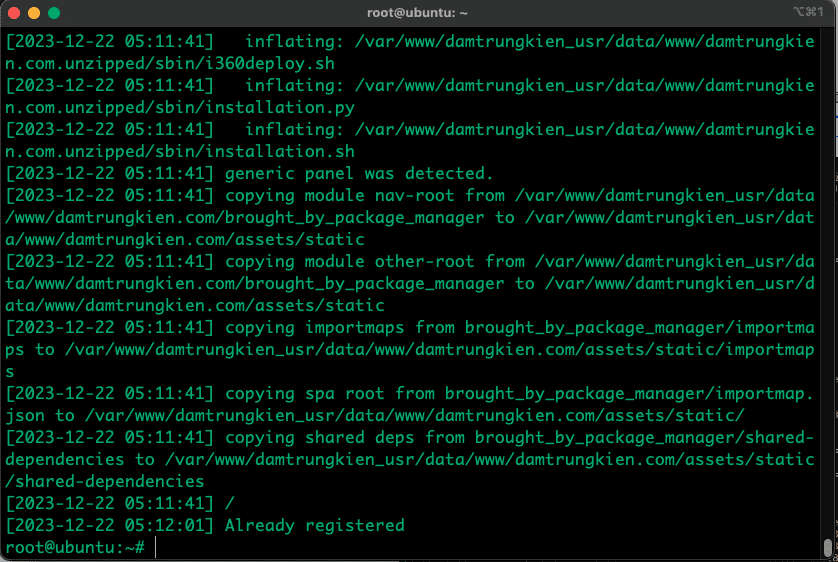Click the "copying spa root" log text
The image size is (838, 562).
tap(306, 394)
